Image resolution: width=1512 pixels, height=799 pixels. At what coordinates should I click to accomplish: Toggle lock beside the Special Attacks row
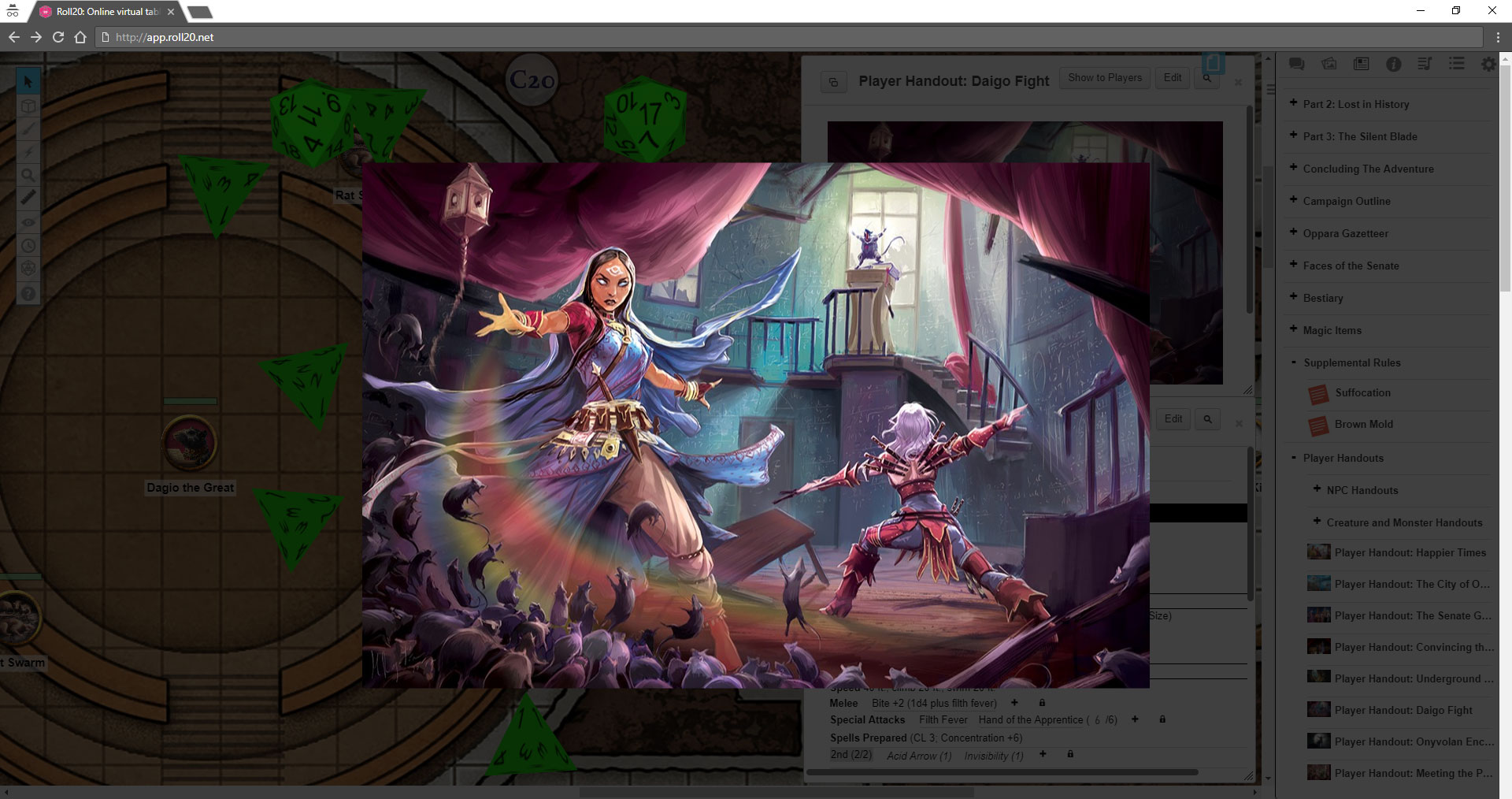(1162, 719)
